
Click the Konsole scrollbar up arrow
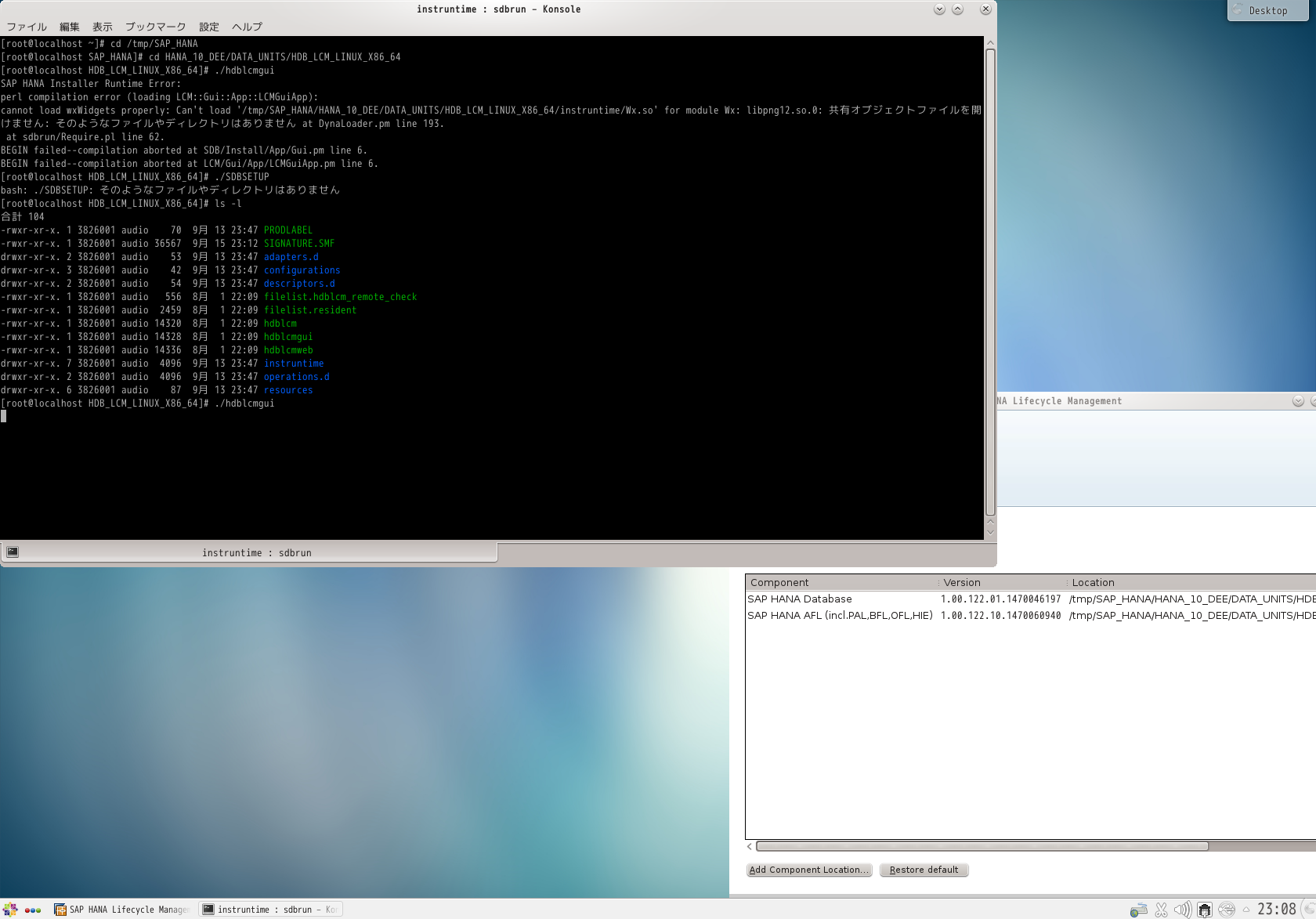990,42
